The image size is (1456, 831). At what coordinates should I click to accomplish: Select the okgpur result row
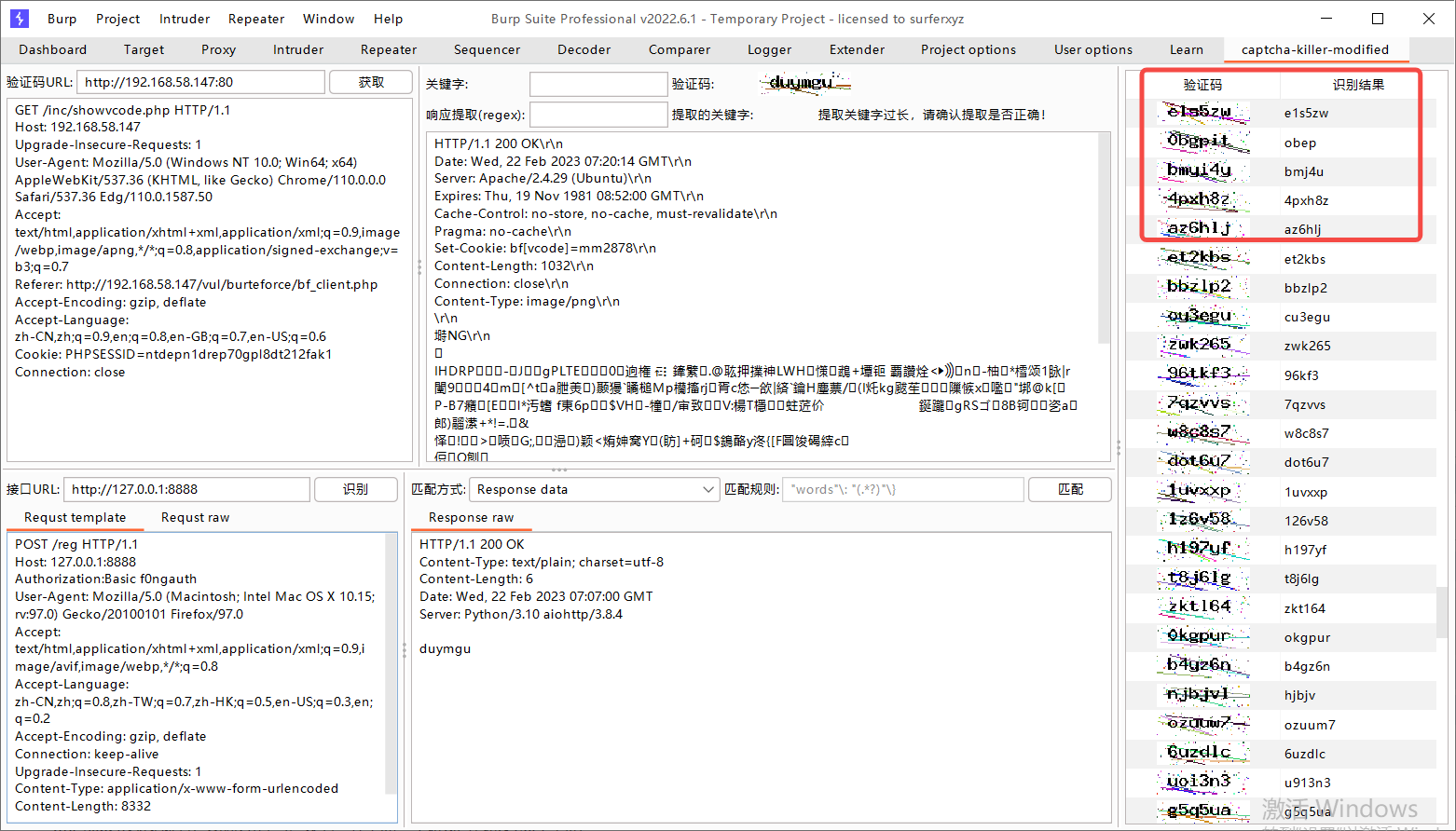coord(1281,637)
